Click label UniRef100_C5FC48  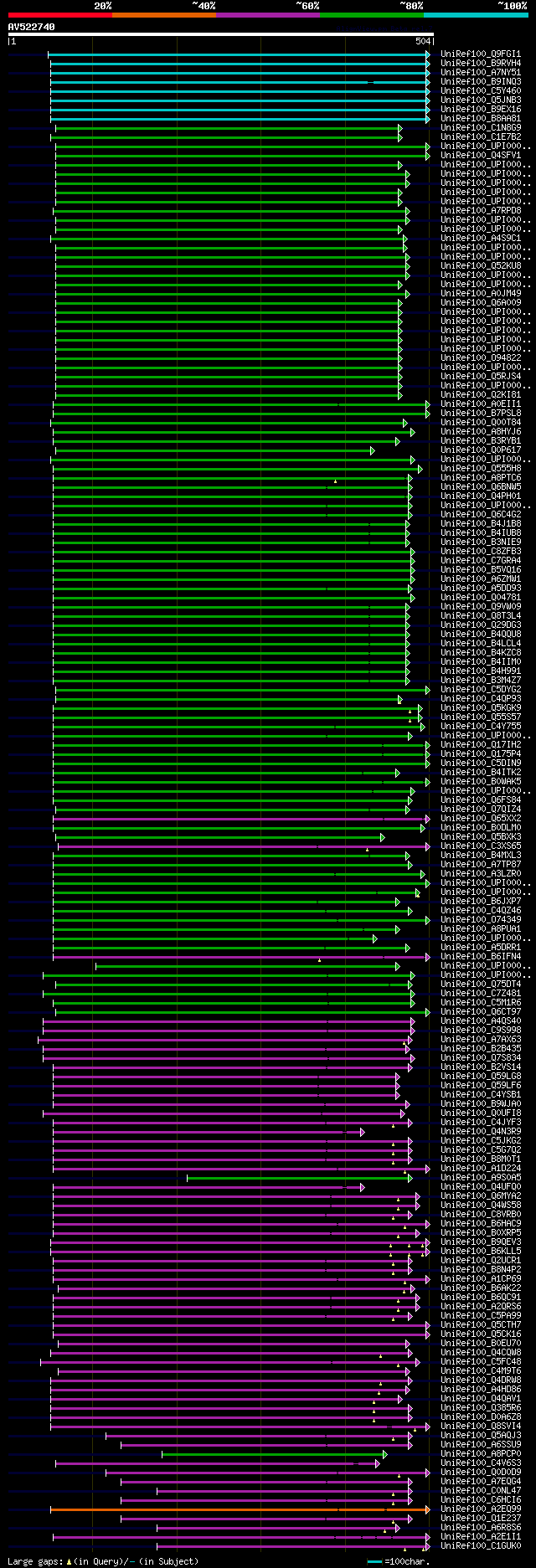pos(481,1362)
